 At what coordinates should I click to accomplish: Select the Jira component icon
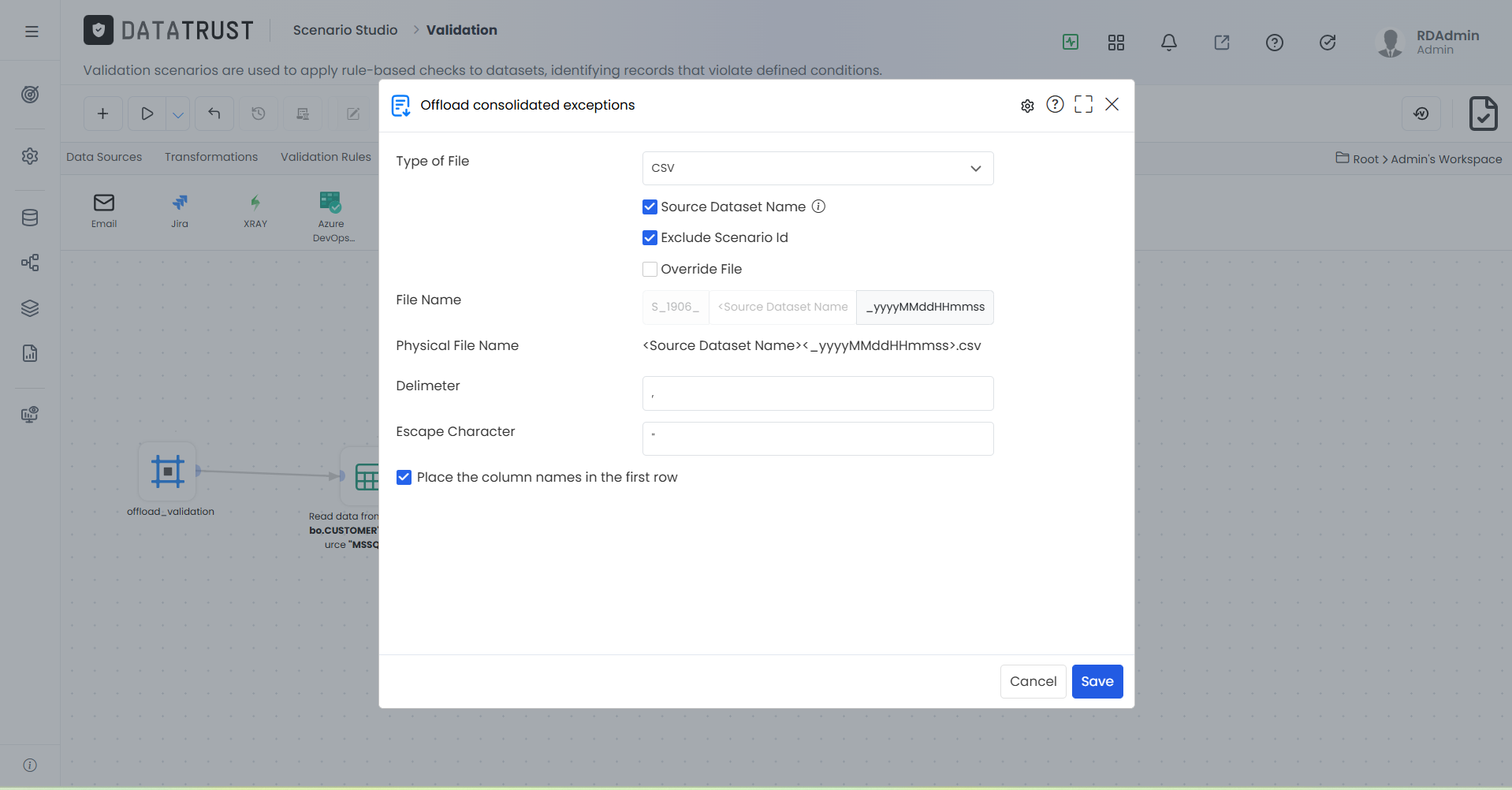click(x=180, y=203)
